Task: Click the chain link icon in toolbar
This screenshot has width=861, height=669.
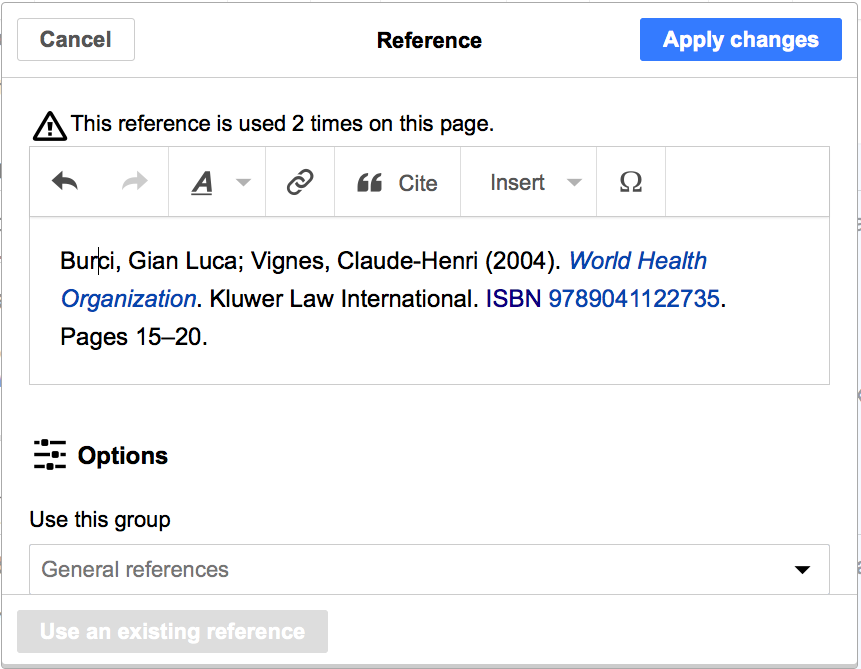Action: coord(300,182)
